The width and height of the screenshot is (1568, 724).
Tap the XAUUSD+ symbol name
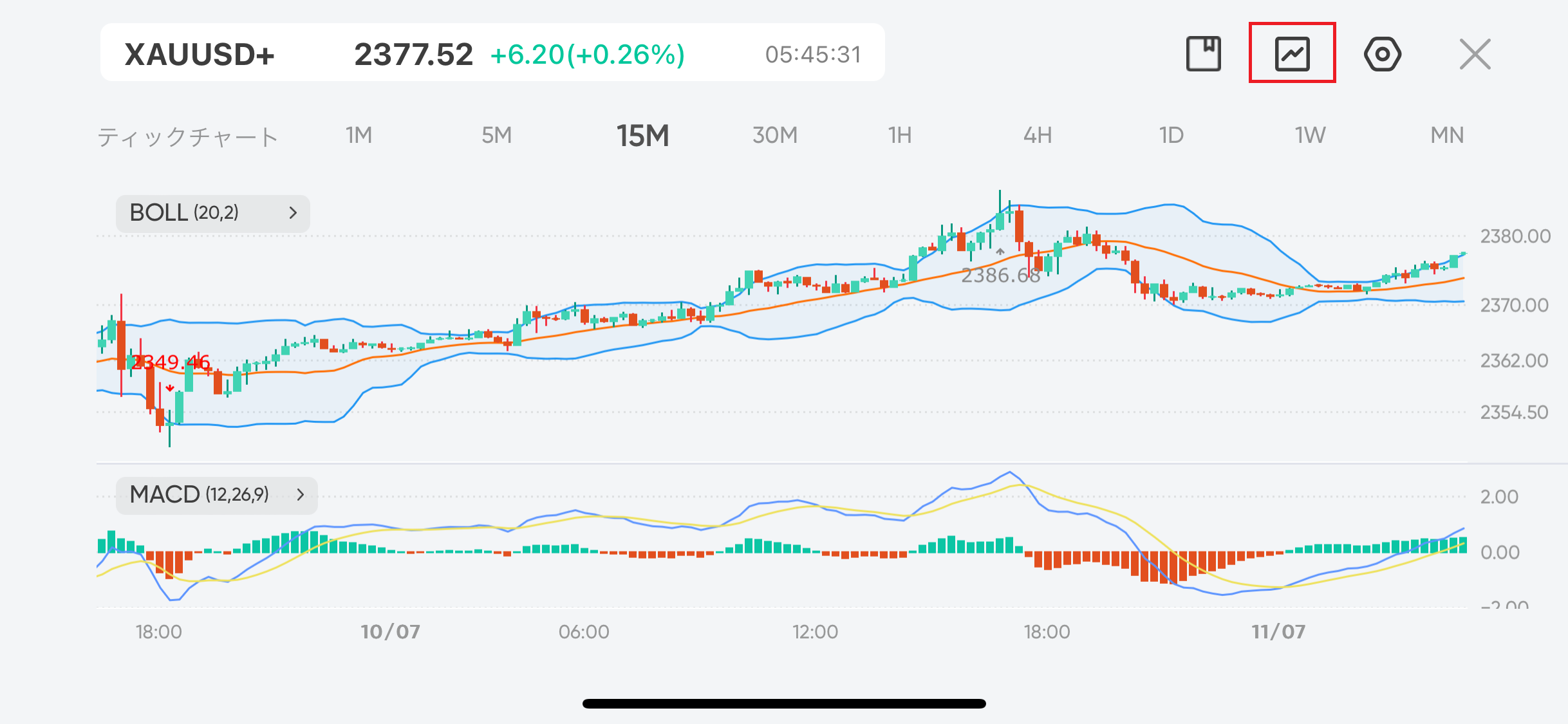[200, 55]
